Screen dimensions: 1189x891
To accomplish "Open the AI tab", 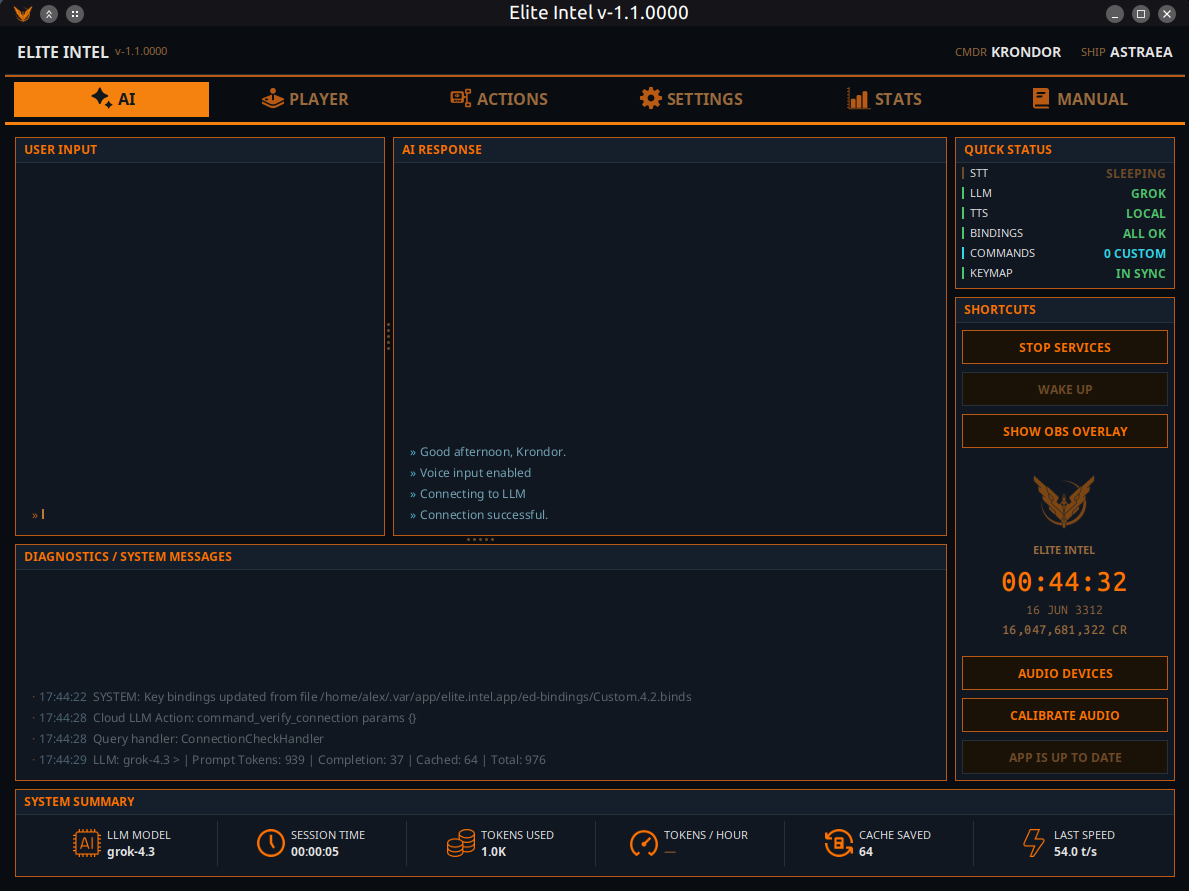I will [x=111, y=99].
